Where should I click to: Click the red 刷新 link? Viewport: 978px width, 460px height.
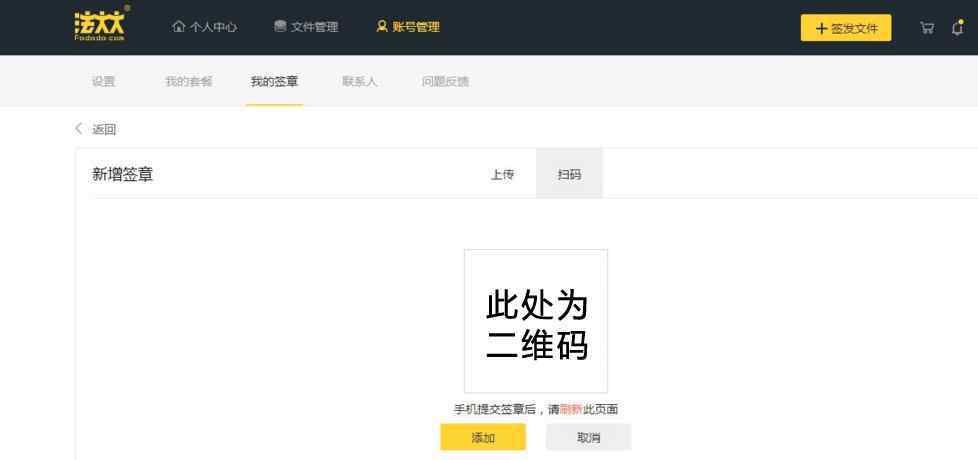571,410
